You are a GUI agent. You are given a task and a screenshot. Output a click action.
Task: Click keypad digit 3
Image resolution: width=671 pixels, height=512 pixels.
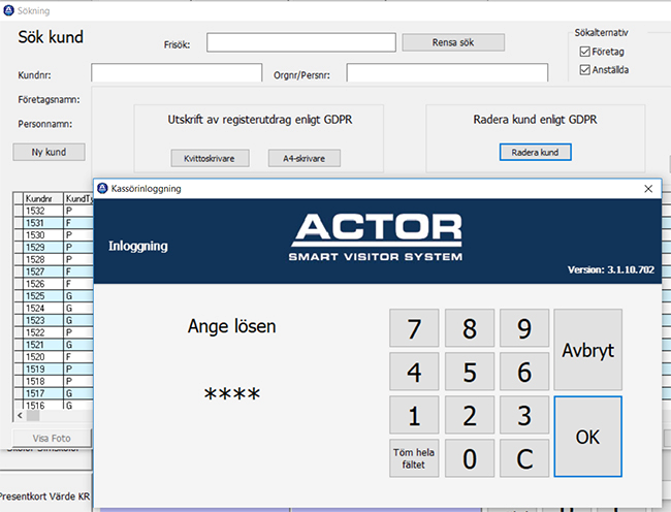tap(524, 415)
